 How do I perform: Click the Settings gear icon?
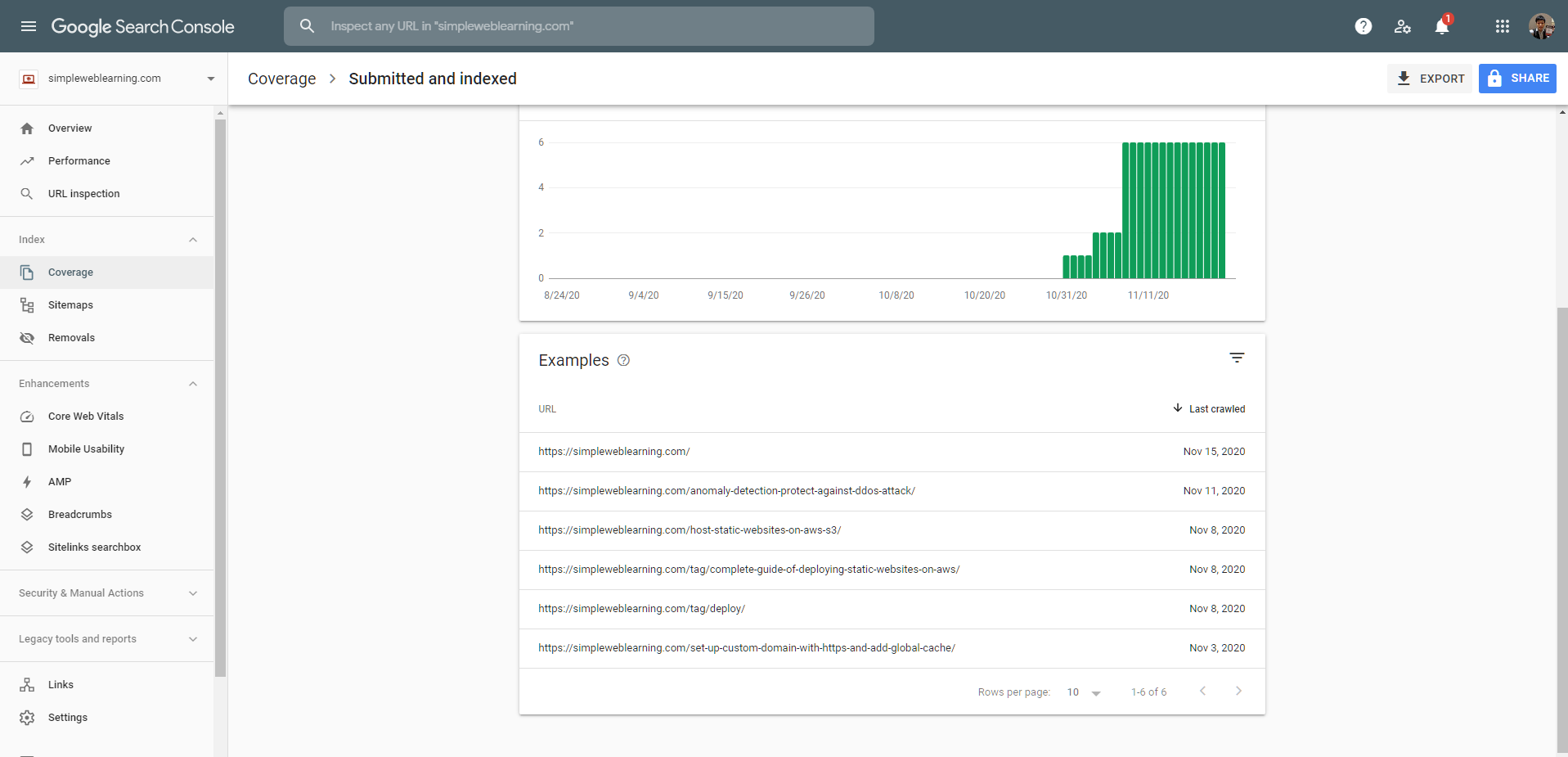pos(27,718)
